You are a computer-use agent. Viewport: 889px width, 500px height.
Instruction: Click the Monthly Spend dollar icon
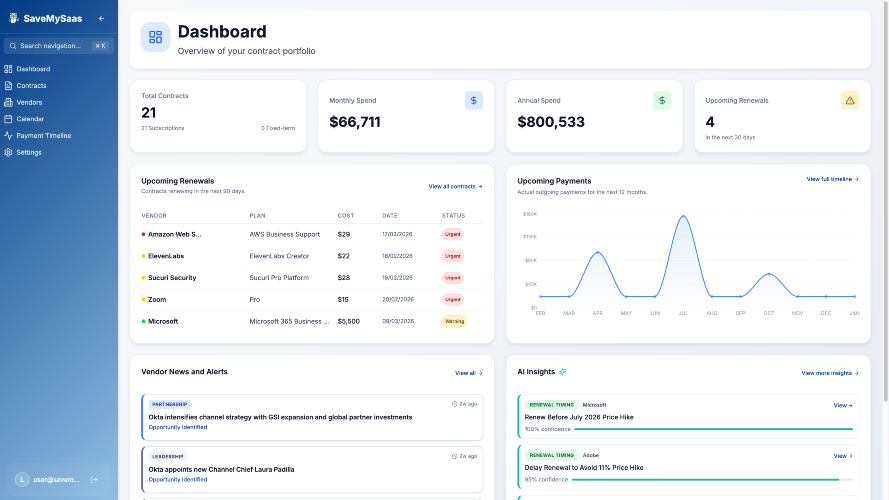[473, 100]
